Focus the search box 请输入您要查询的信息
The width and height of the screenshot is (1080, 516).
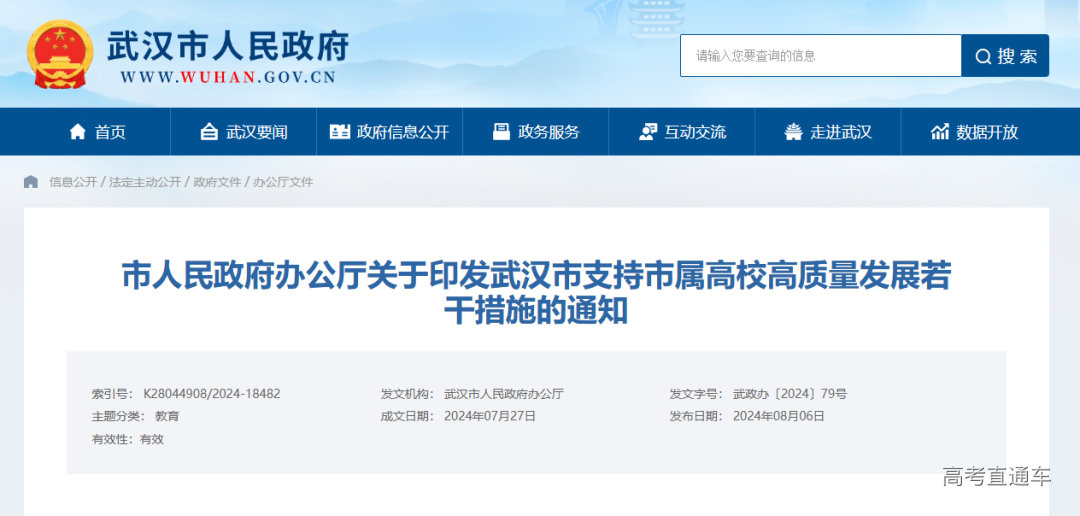tap(820, 56)
